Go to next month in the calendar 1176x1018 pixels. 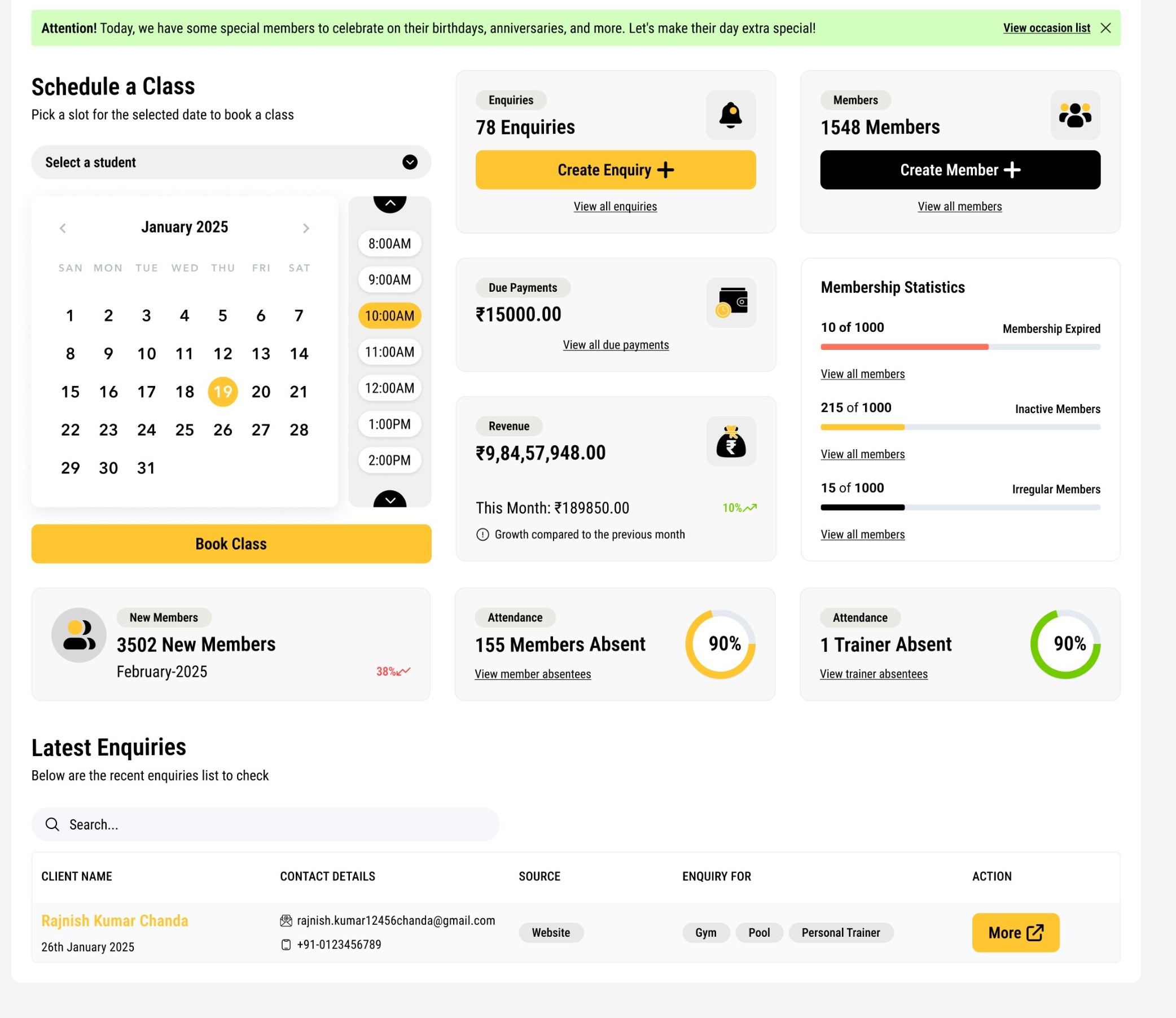[x=306, y=228]
